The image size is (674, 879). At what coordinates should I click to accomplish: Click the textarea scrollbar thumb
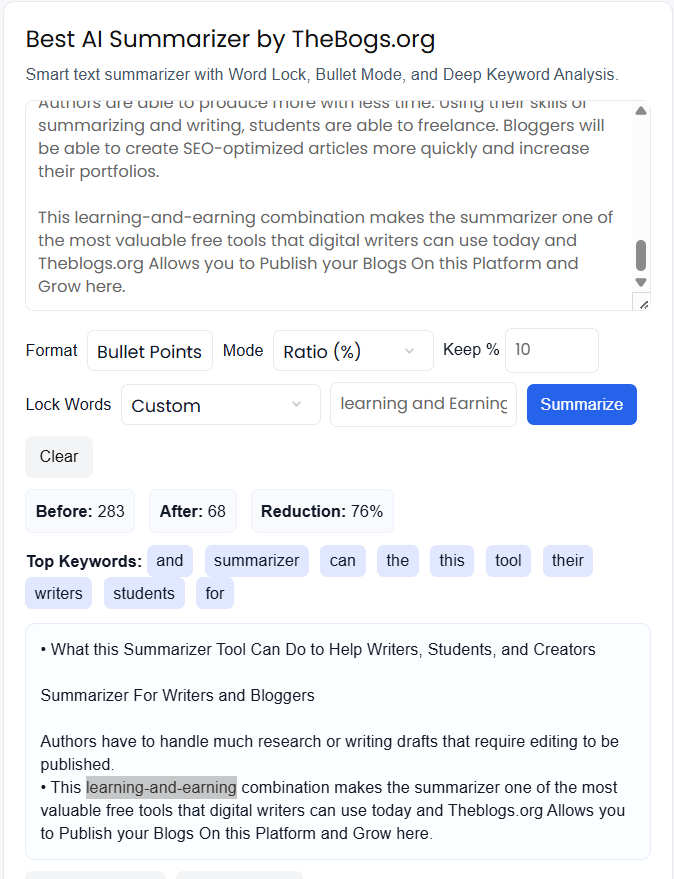641,255
